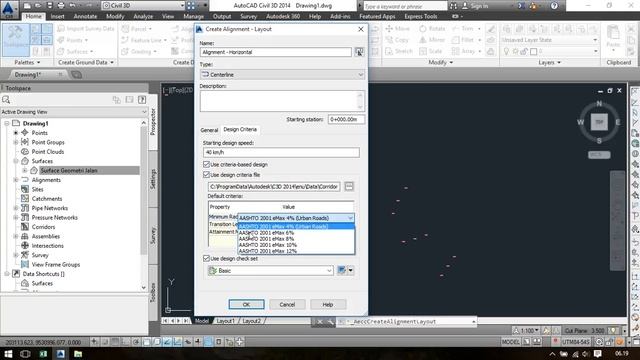Screen dimensions: 640x360
Task: Browse for design criteria file with ellipsis button
Action: tap(349, 187)
